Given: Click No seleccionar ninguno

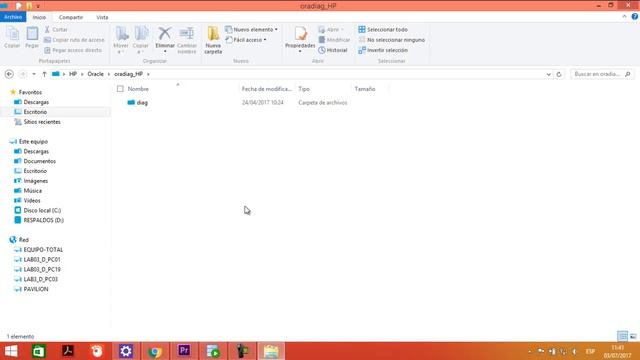Looking at the screenshot, I should coord(392,40).
